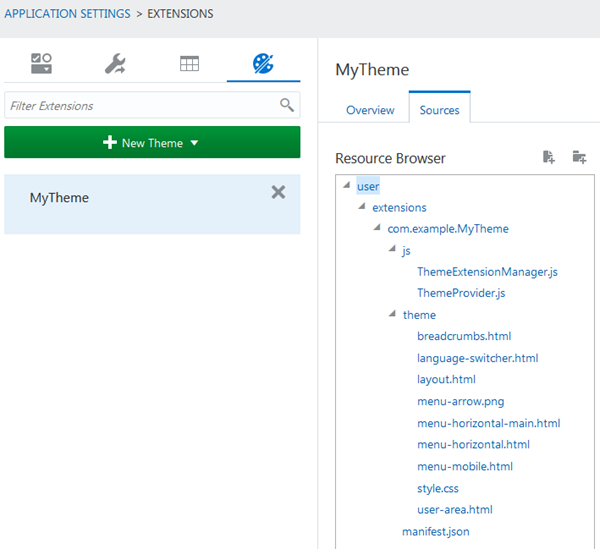Collapse the user tree node
The width and height of the screenshot is (600, 549).
coord(346,186)
